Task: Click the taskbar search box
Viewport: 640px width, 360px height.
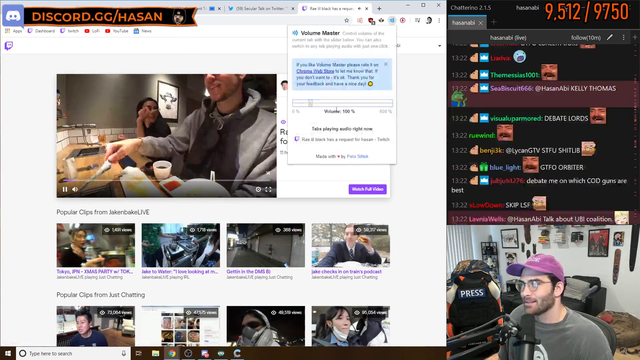Action: (73, 353)
